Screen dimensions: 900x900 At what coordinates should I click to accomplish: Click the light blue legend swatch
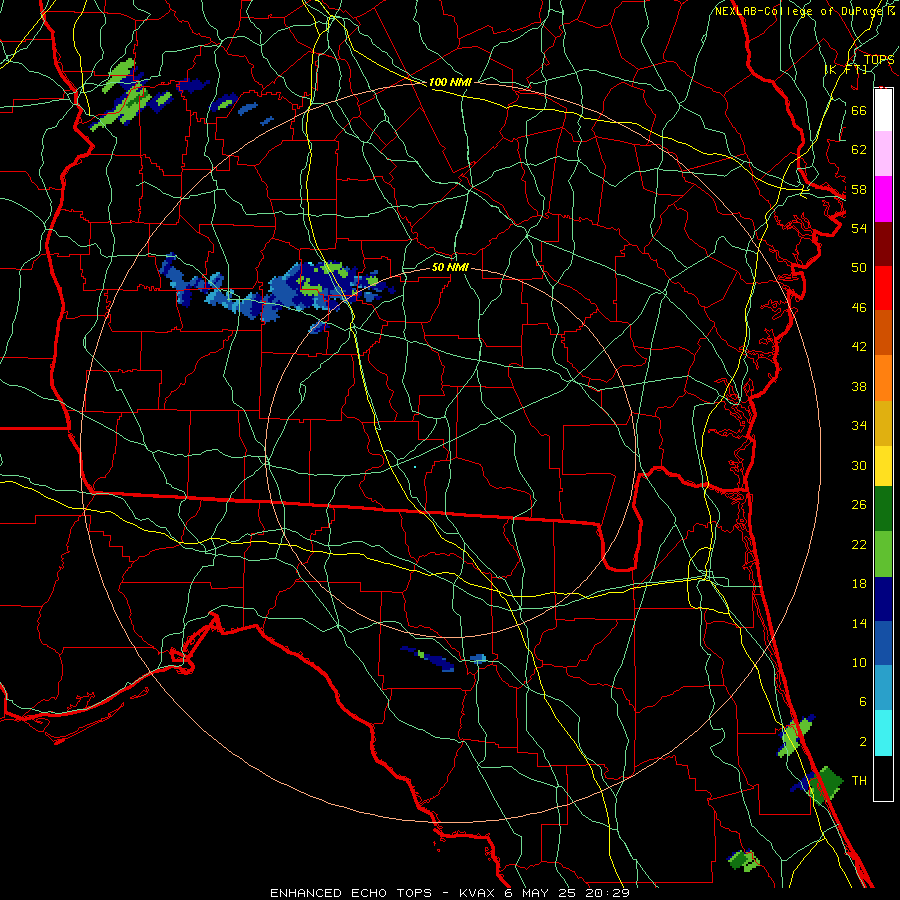883,688
